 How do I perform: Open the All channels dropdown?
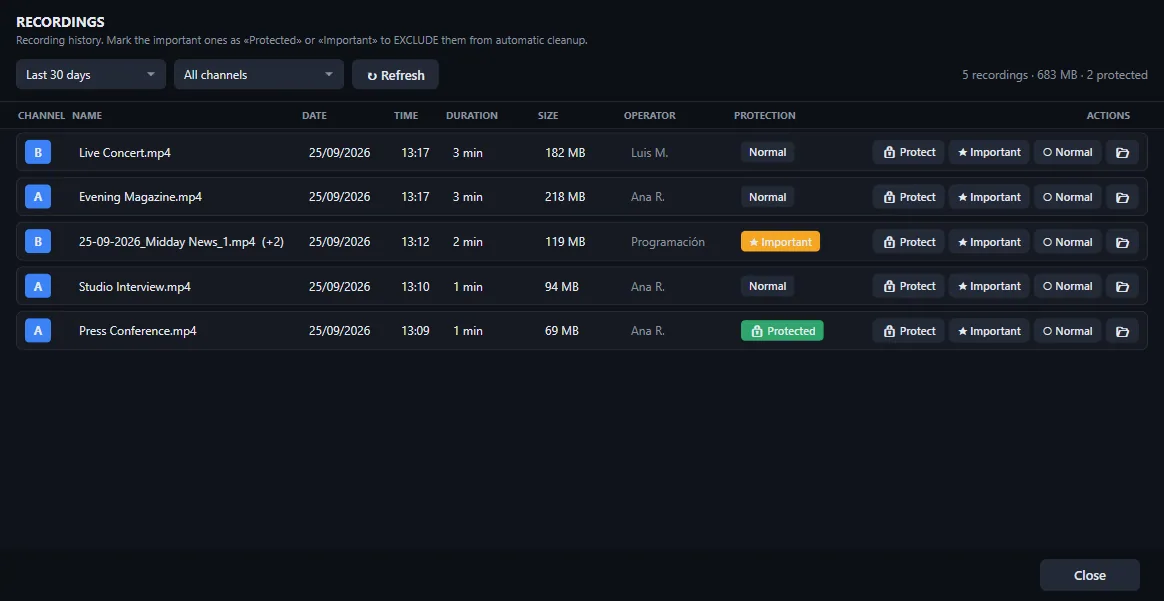258,74
